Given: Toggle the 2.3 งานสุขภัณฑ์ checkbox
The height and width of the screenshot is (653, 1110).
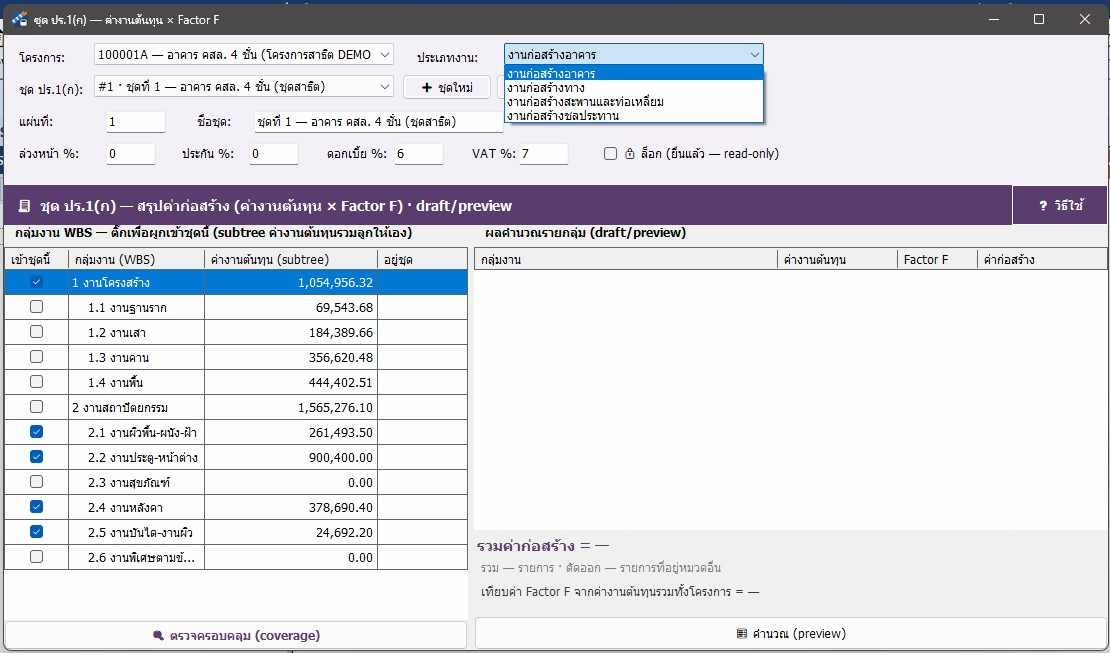Looking at the screenshot, I should 37,482.
